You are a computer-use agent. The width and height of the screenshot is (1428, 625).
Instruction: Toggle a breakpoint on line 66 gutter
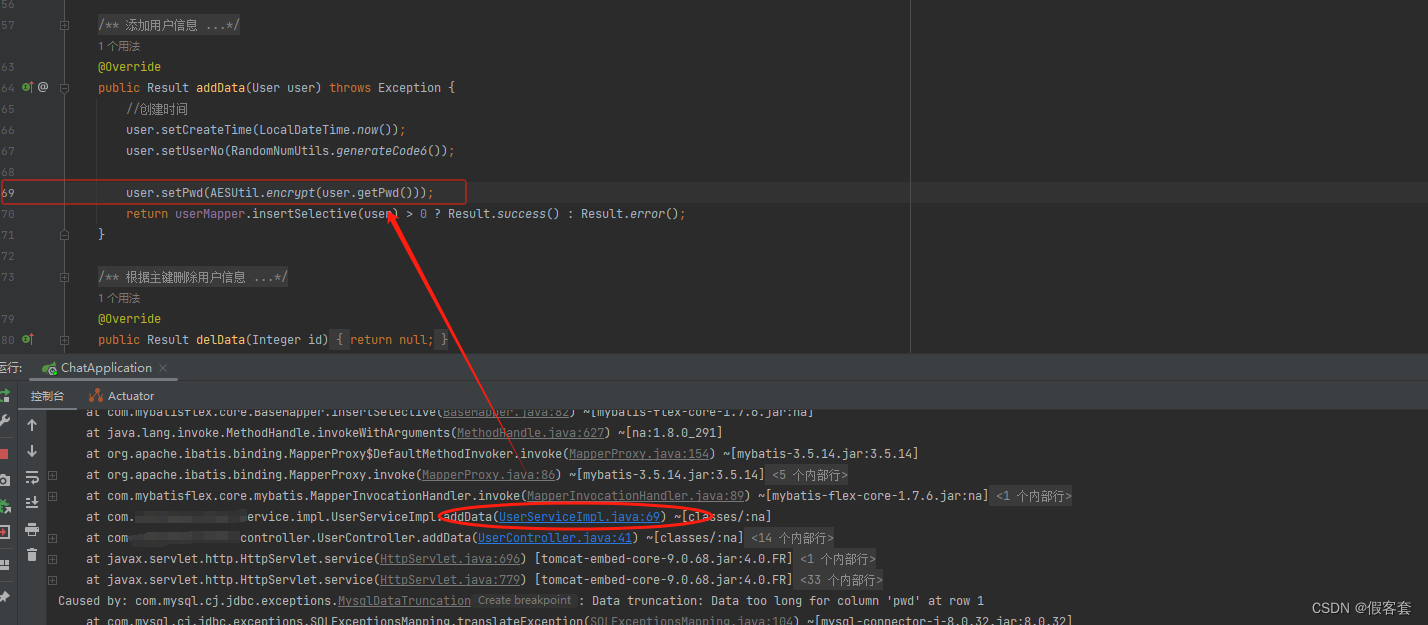pyautogui.click(x=40, y=129)
